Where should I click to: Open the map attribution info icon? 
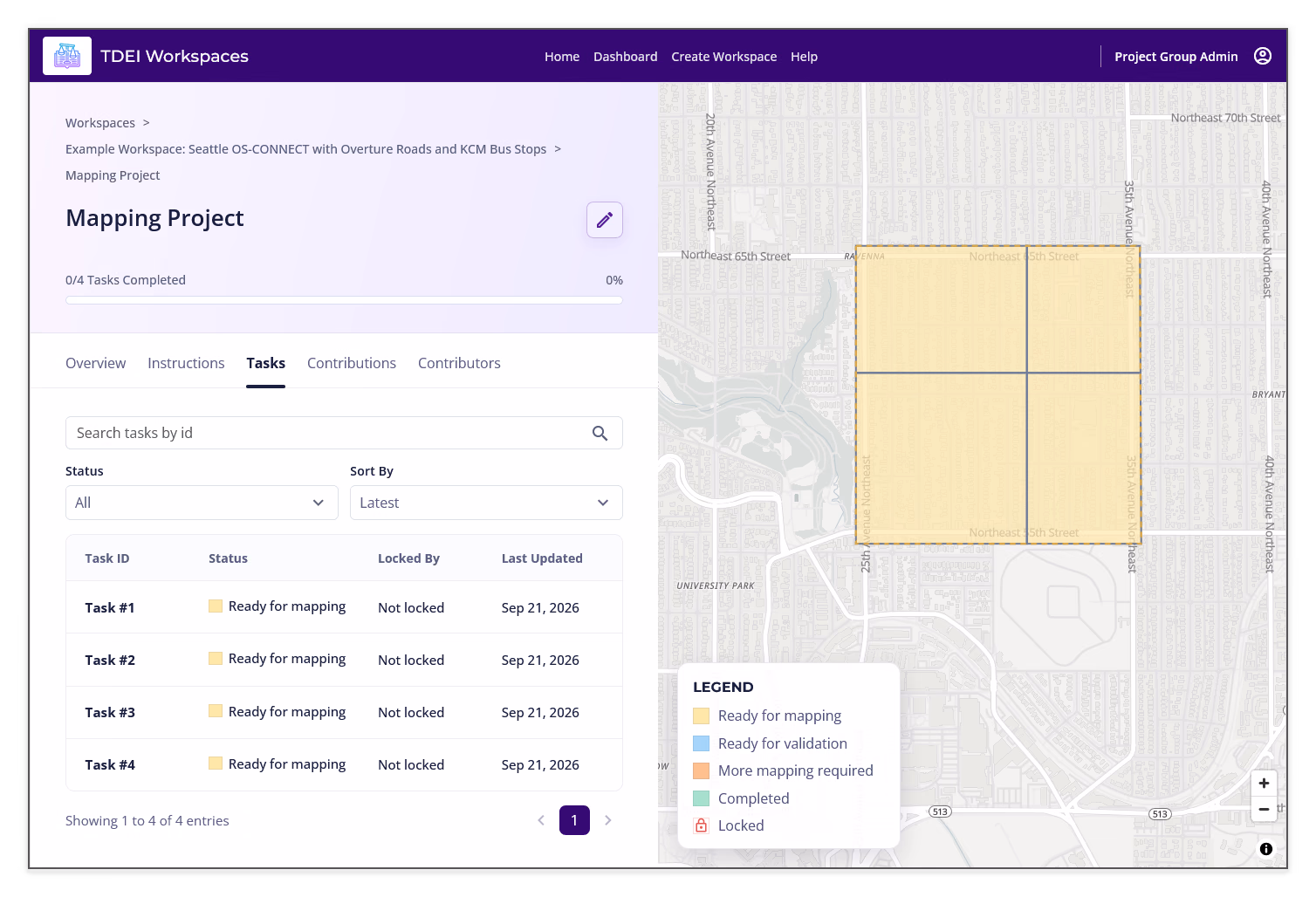point(1266,849)
